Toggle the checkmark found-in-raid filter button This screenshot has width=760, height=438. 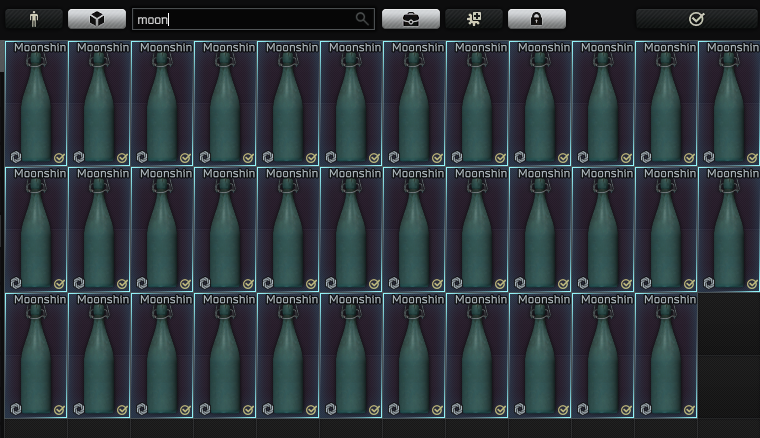pyautogui.click(x=697, y=19)
